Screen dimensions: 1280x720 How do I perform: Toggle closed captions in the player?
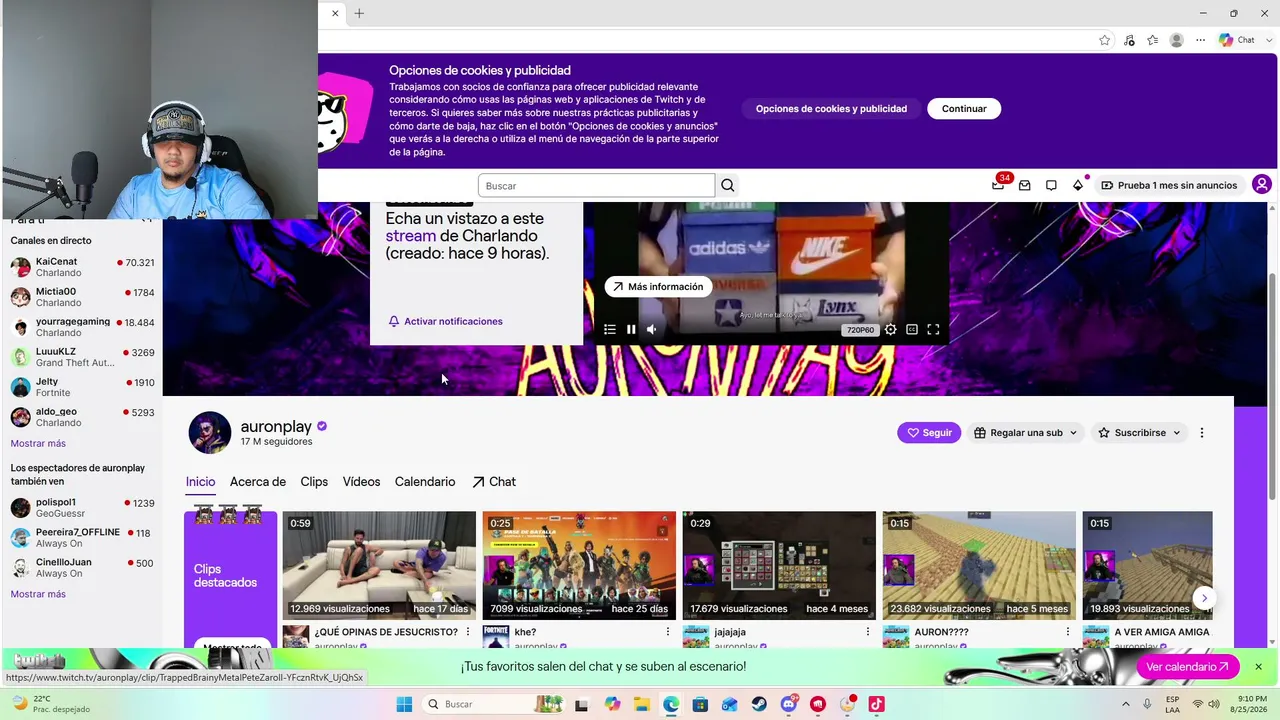click(x=912, y=329)
